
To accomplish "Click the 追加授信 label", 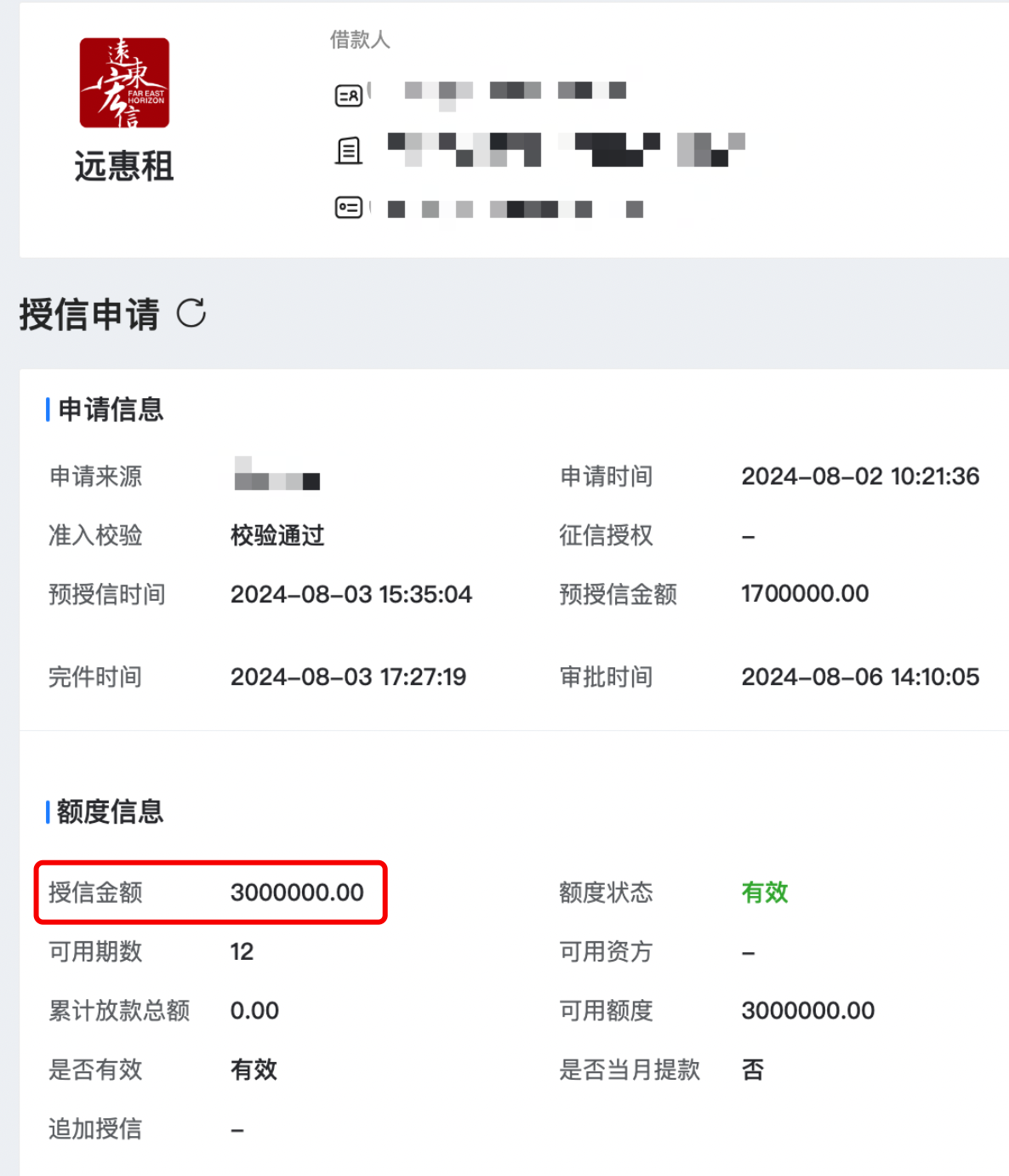I will click(x=95, y=1129).
